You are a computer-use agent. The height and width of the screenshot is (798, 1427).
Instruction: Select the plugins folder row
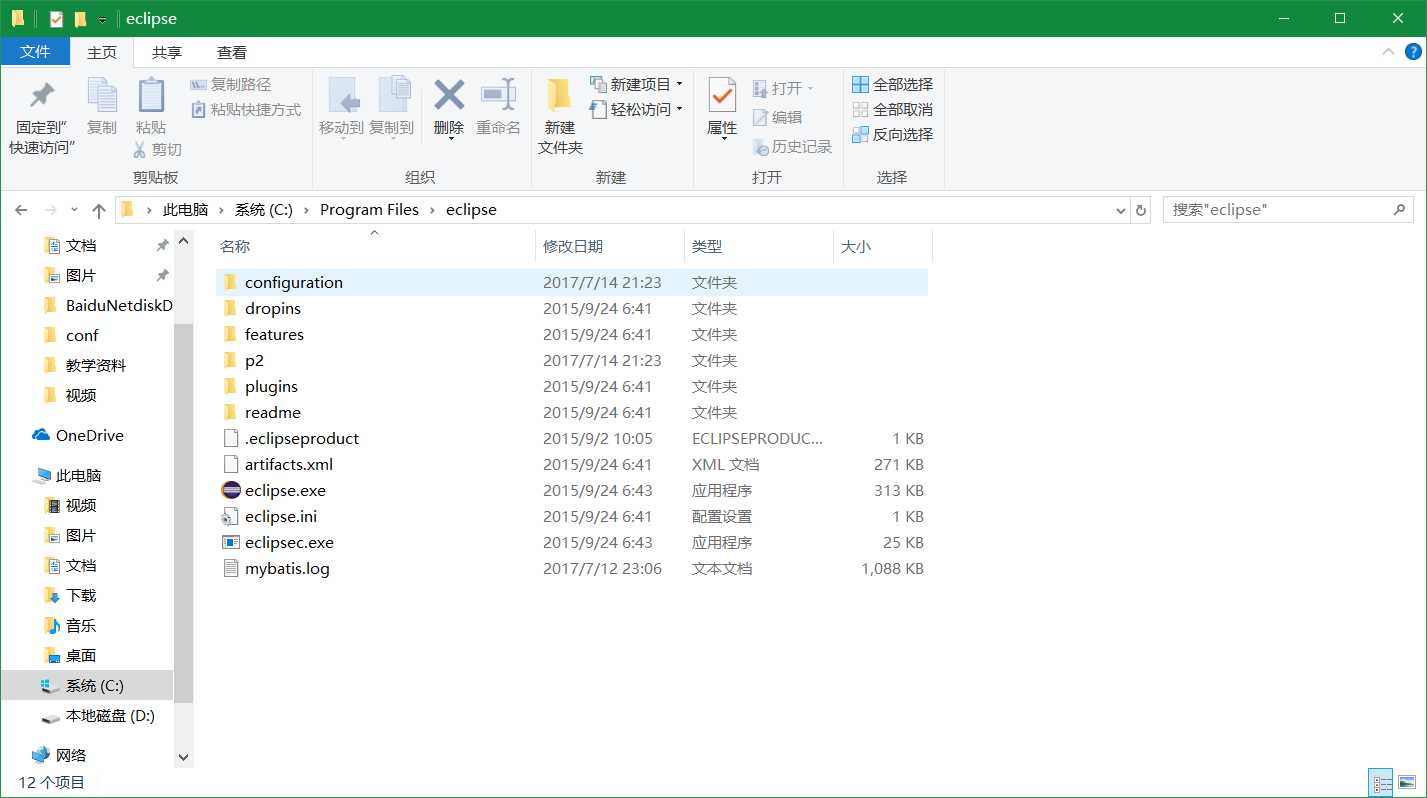pyautogui.click(x=572, y=387)
